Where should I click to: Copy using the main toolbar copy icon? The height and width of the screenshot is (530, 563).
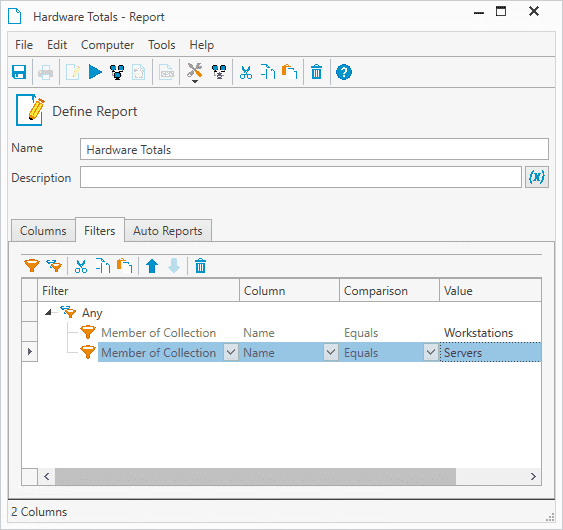pos(268,71)
